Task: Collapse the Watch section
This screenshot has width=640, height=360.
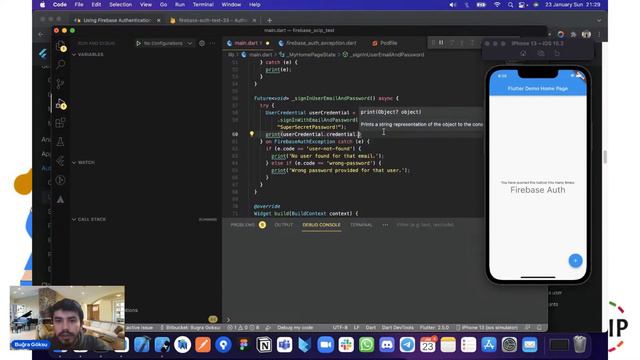Action: (x=84, y=162)
